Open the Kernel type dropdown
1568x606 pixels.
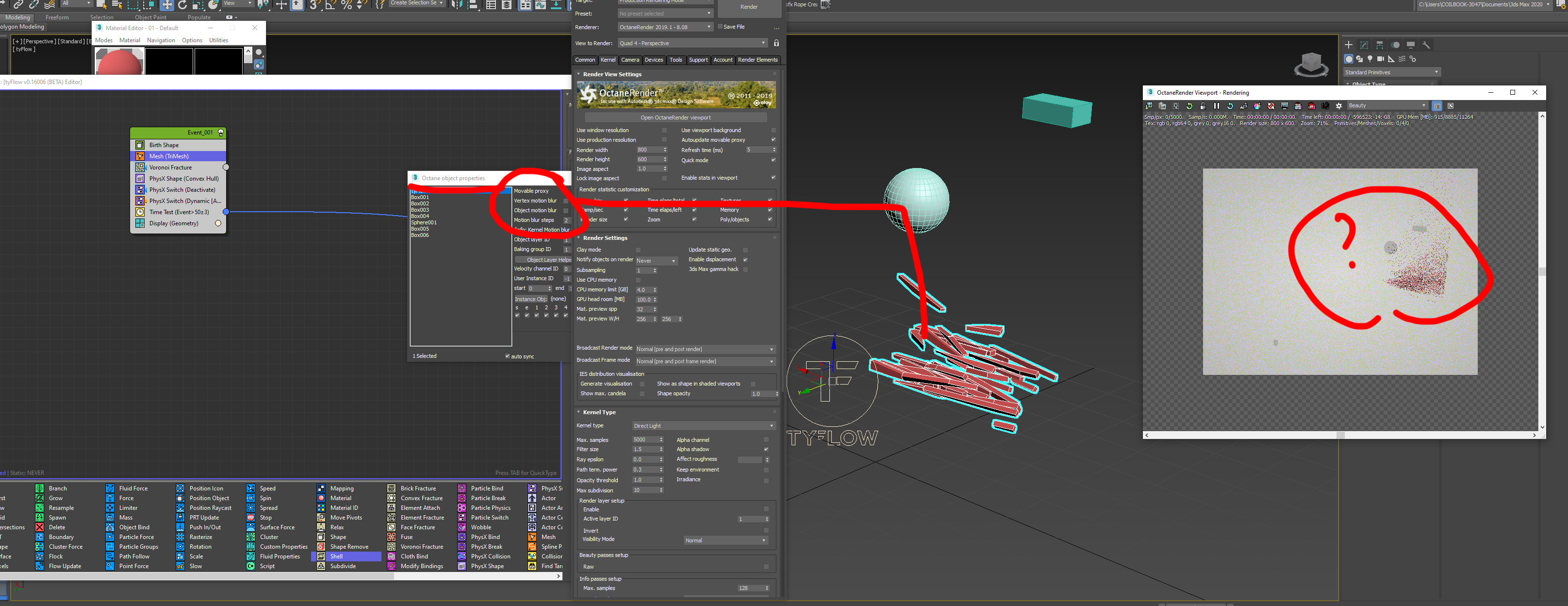702,426
